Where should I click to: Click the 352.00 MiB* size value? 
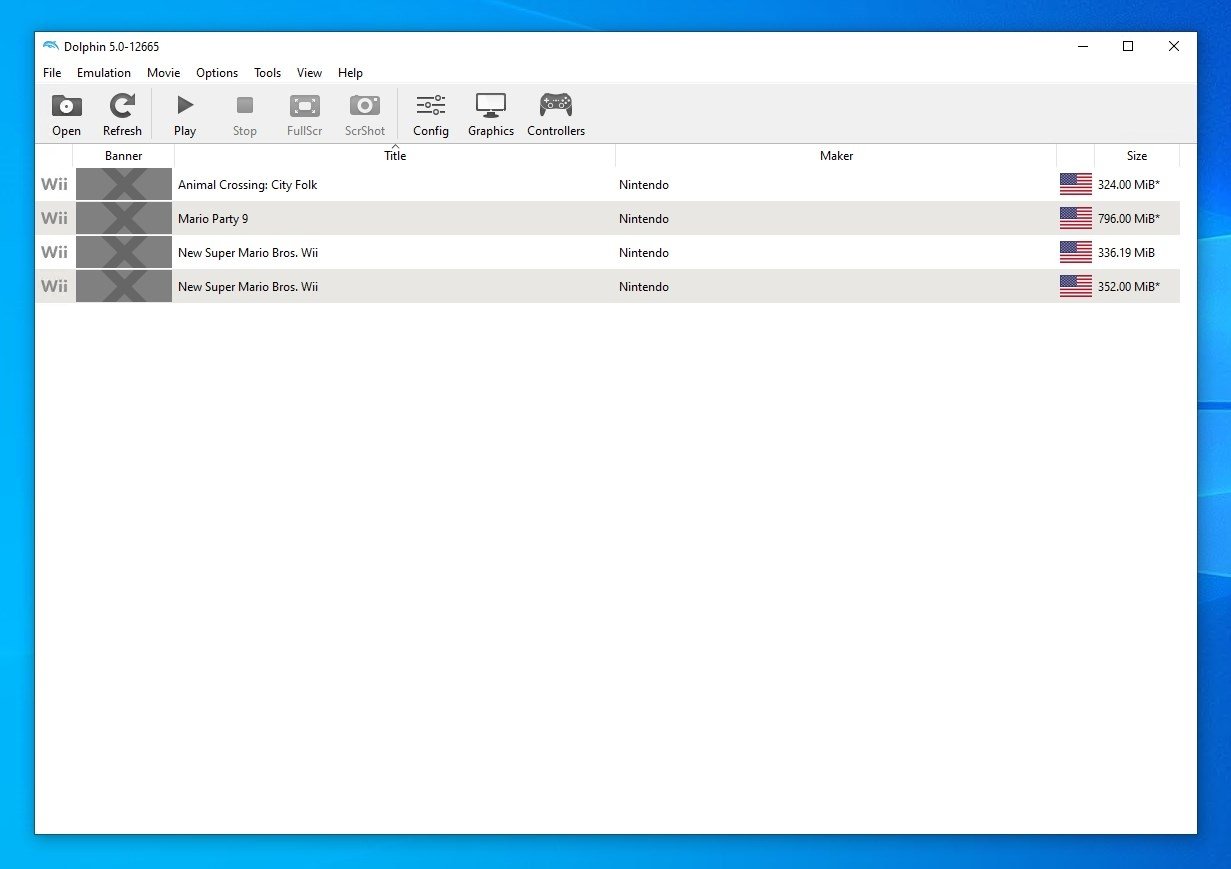point(1129,287)
